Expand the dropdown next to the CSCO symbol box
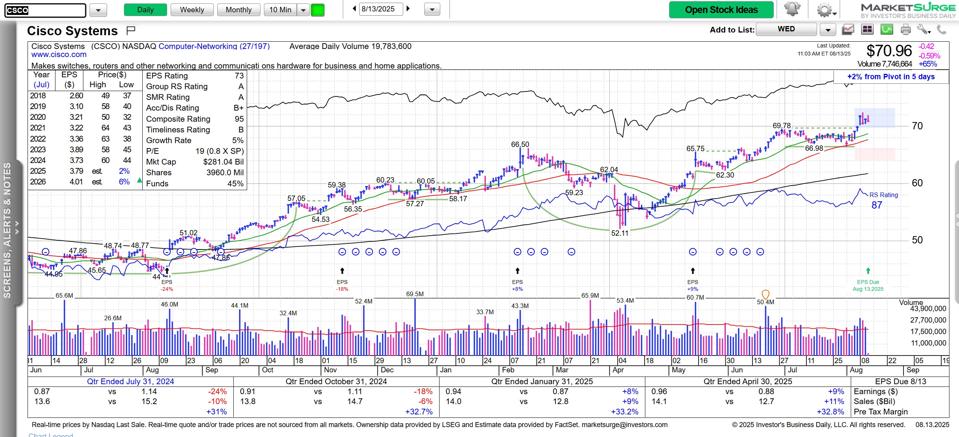 (98, 10)
